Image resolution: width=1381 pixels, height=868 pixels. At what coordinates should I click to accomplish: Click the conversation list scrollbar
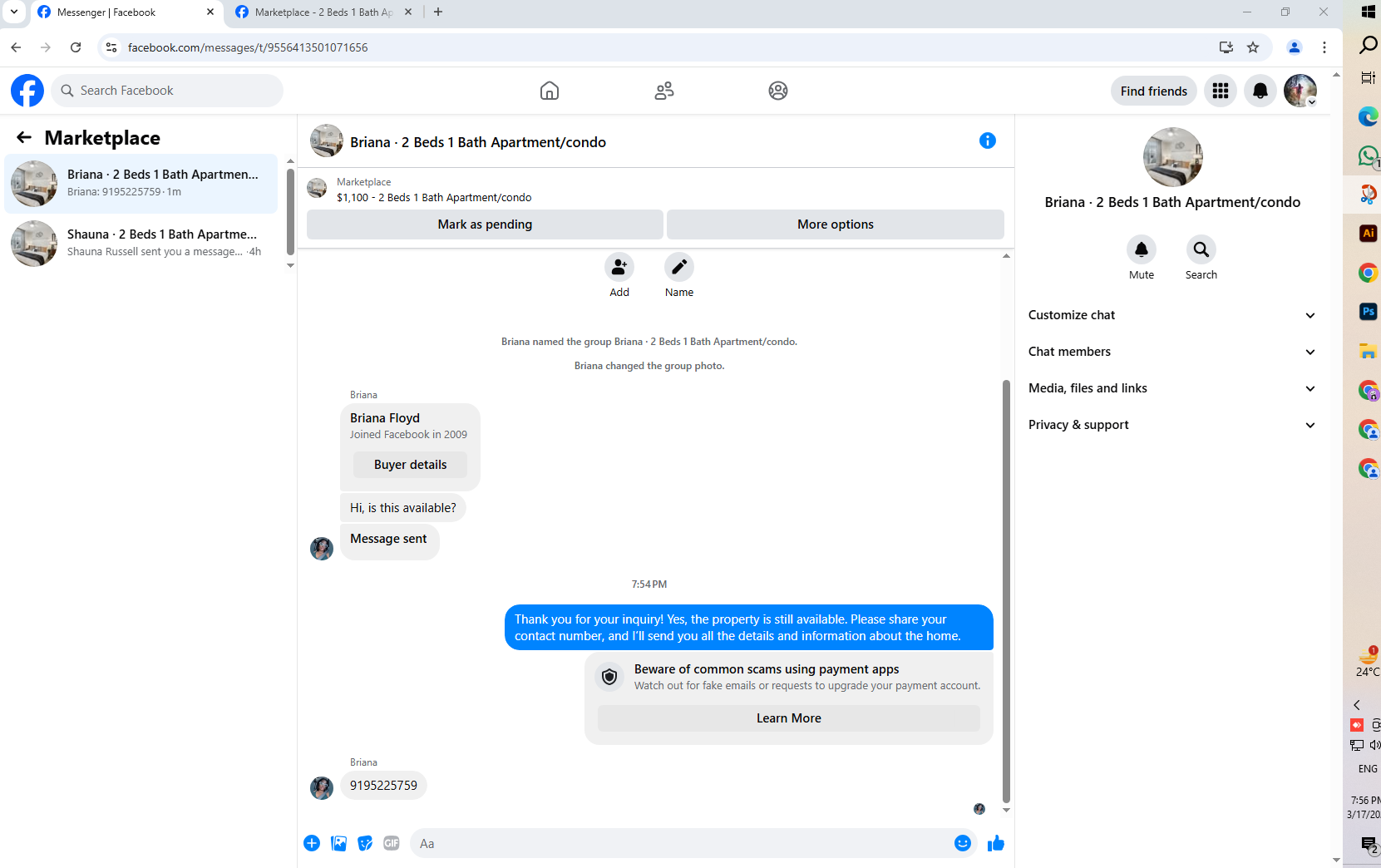pyautogui.click(x=290, y=211)
